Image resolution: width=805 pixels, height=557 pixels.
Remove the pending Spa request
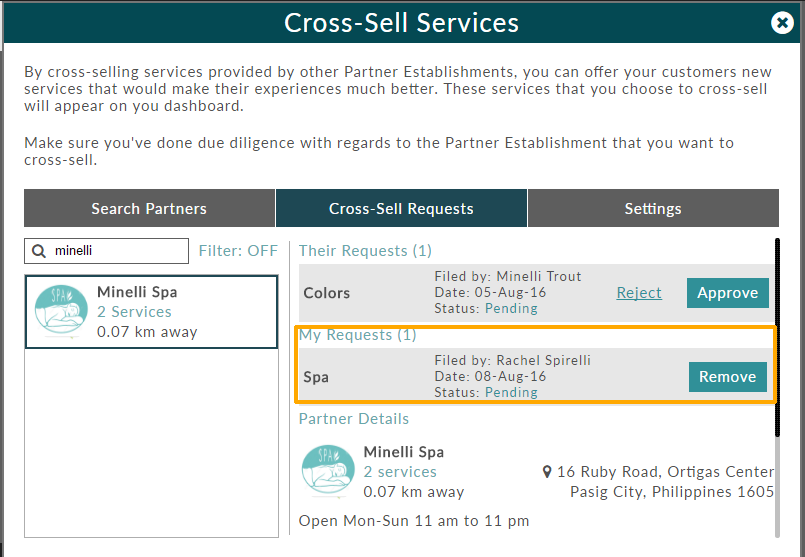(727, 377)
